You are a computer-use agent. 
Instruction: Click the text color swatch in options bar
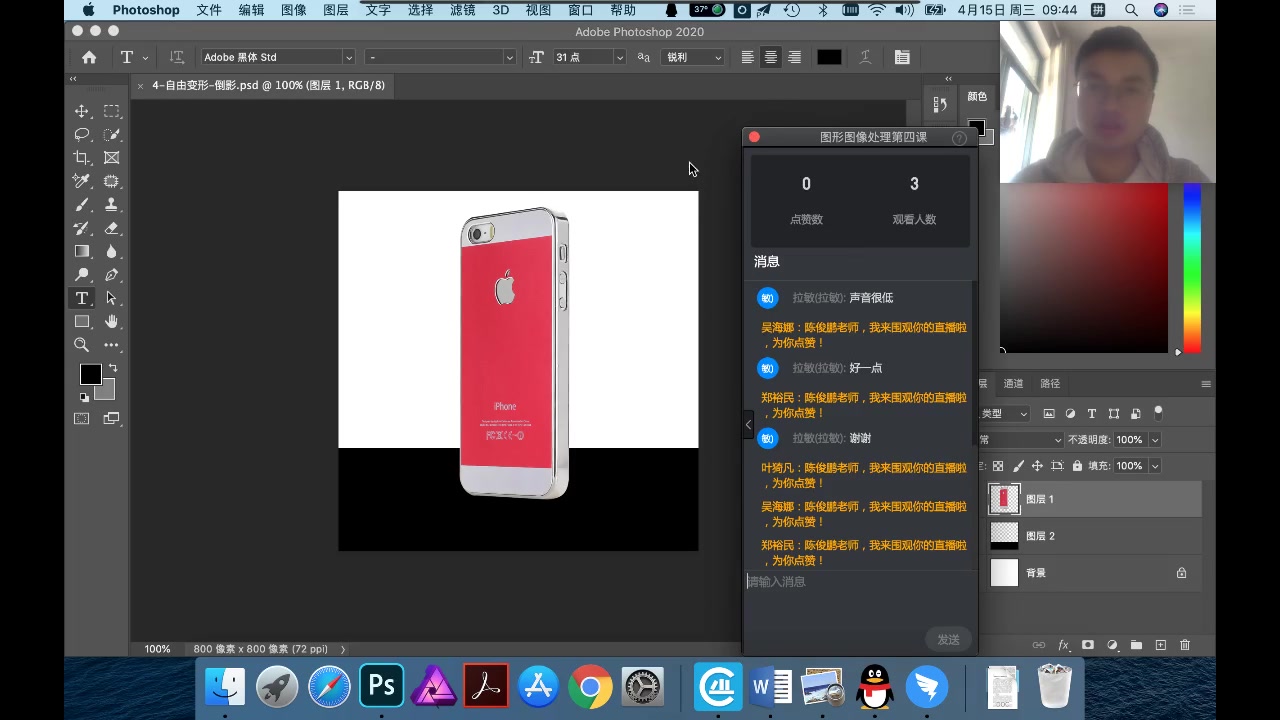[829, 57]
